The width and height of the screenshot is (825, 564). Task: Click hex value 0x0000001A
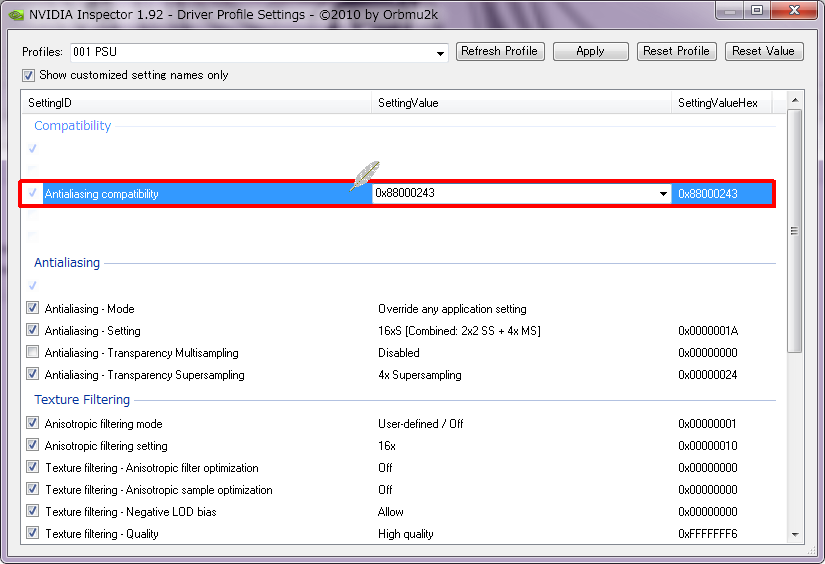coord(708,331)
